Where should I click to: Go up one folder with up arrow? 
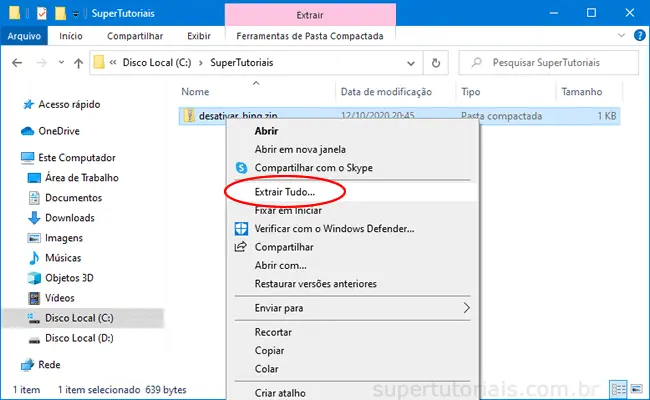[78, 63]
